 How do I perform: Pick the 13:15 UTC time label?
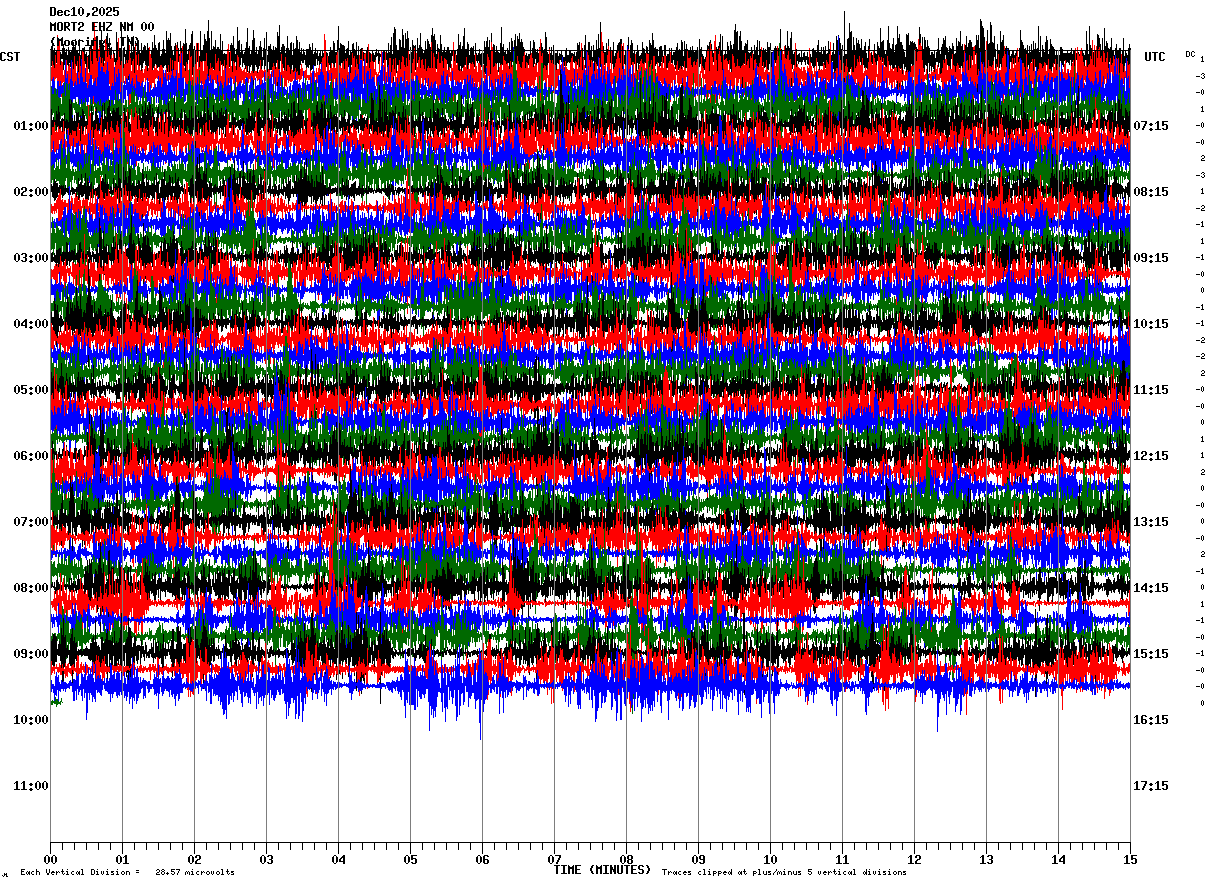tap(1151, 522)
